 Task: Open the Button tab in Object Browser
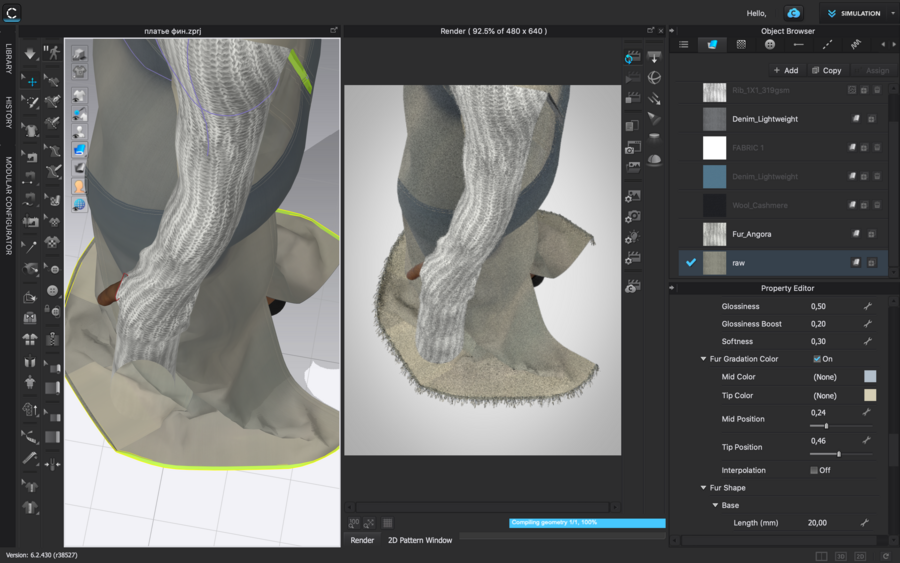click(770, 44)
